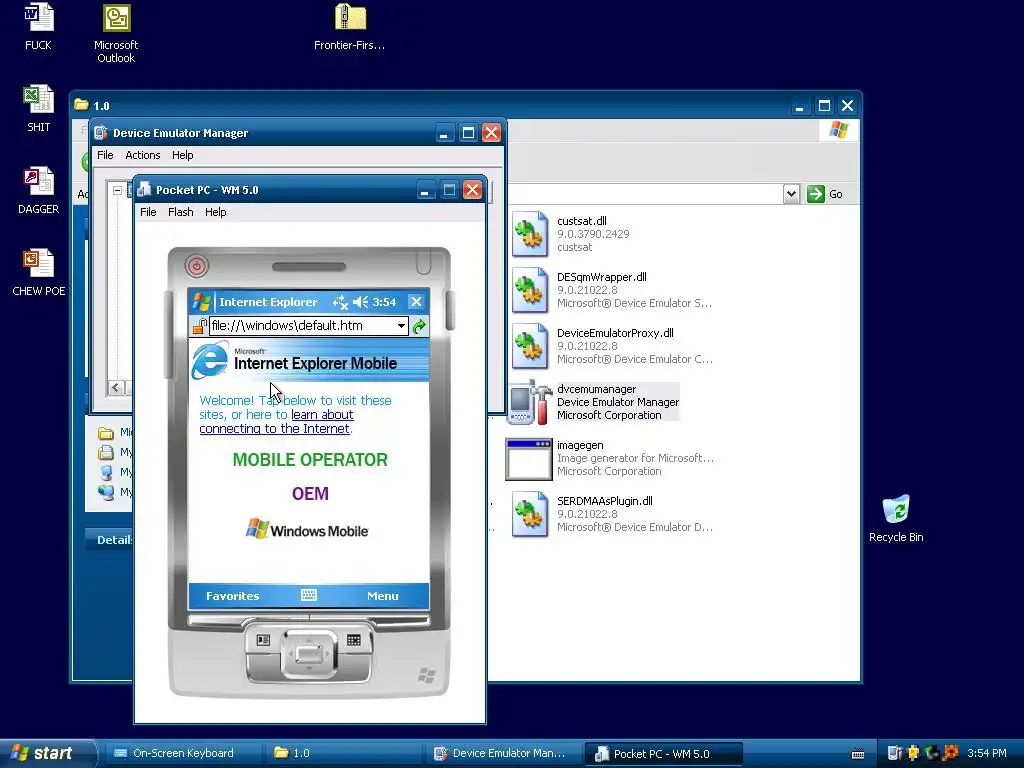Click the Go button in Explorer address bar
The width and height of the screenshot is (1024, 768).
tap(825, 194)
